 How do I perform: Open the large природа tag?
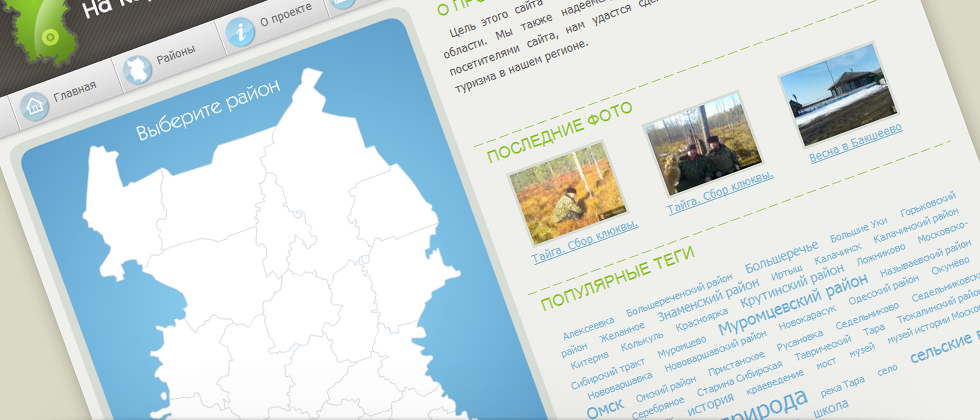point(763,408)
